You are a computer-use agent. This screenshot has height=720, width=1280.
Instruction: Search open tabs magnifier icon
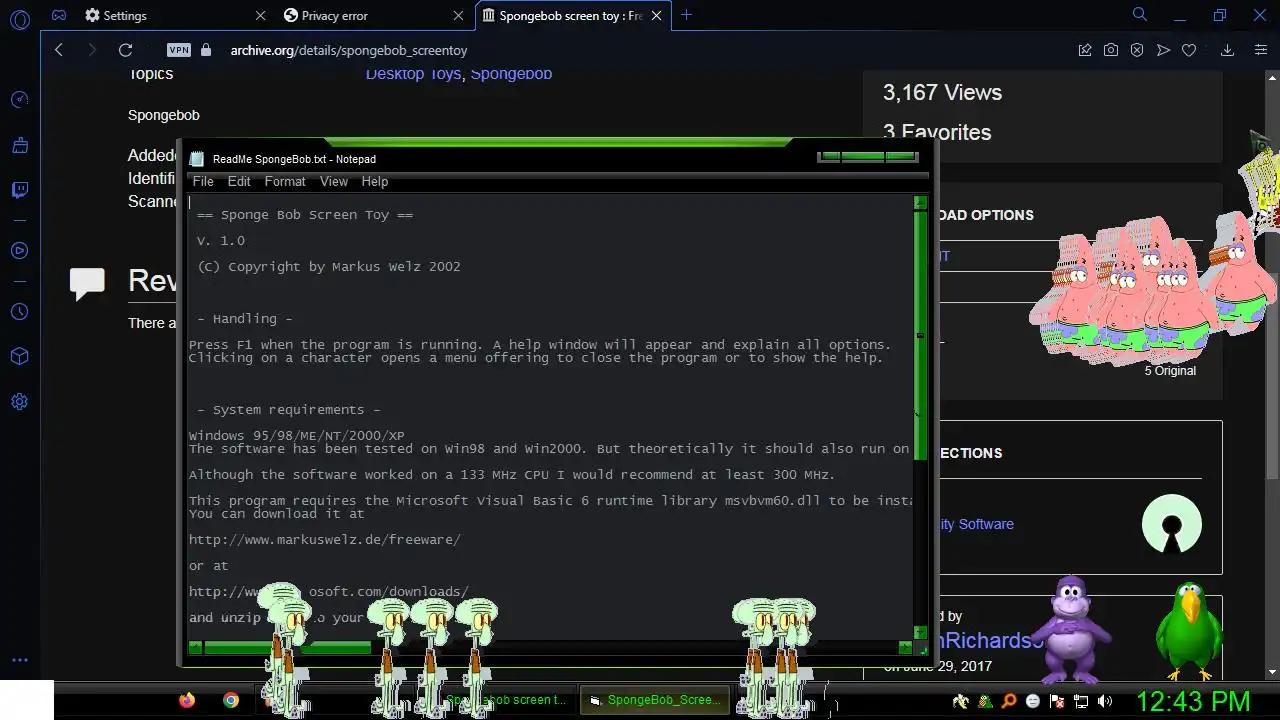pyautogui.click(x=1140, y=15)
